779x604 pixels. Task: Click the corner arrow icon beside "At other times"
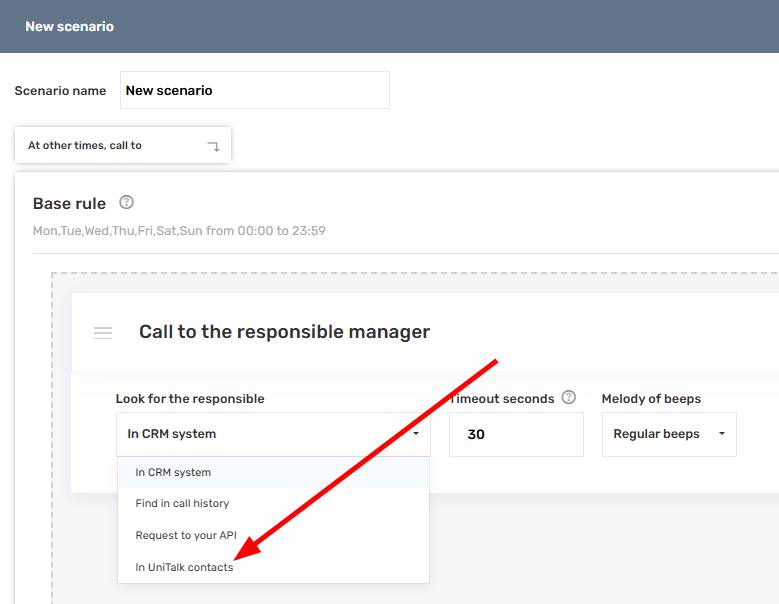[213, 146]
